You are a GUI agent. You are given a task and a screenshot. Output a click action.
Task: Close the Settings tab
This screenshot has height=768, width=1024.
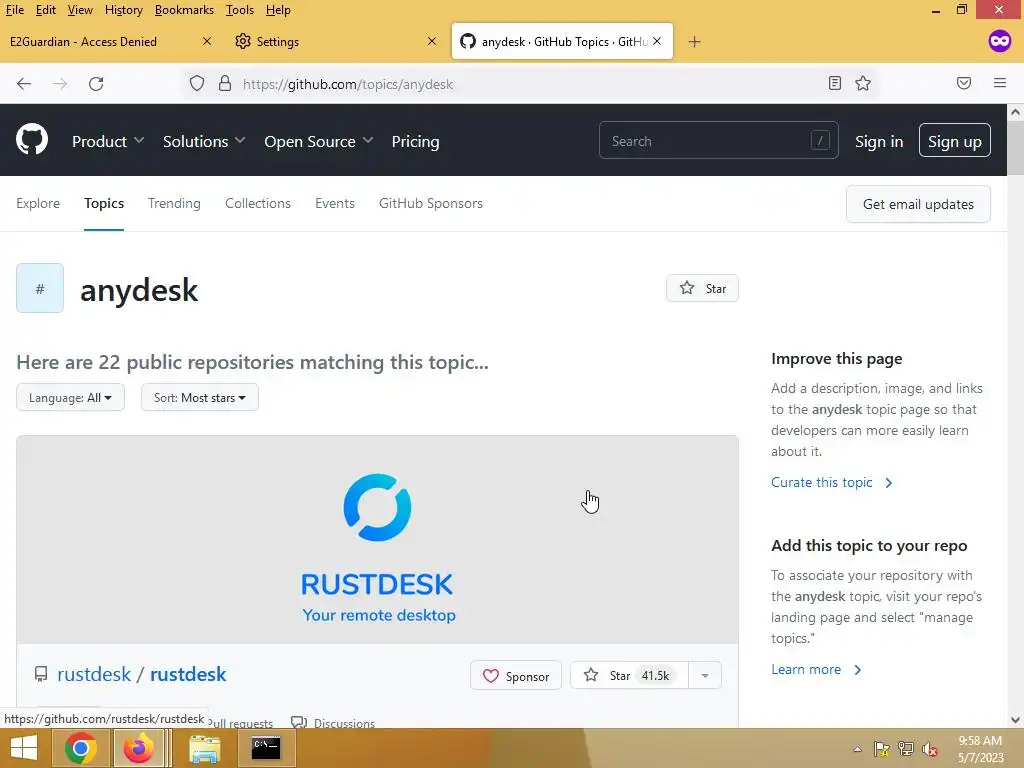click(432, 41)
